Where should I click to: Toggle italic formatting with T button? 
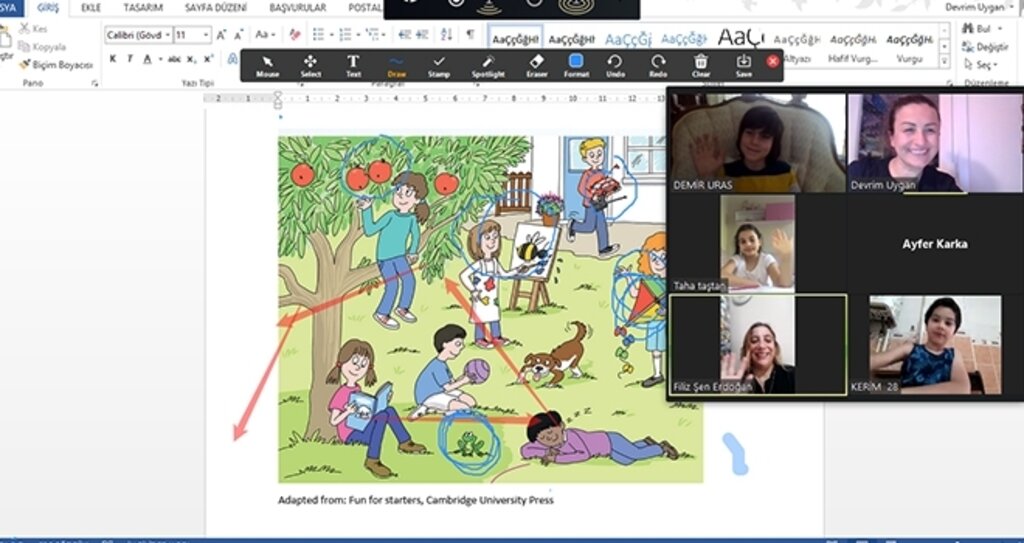(129, 59)
